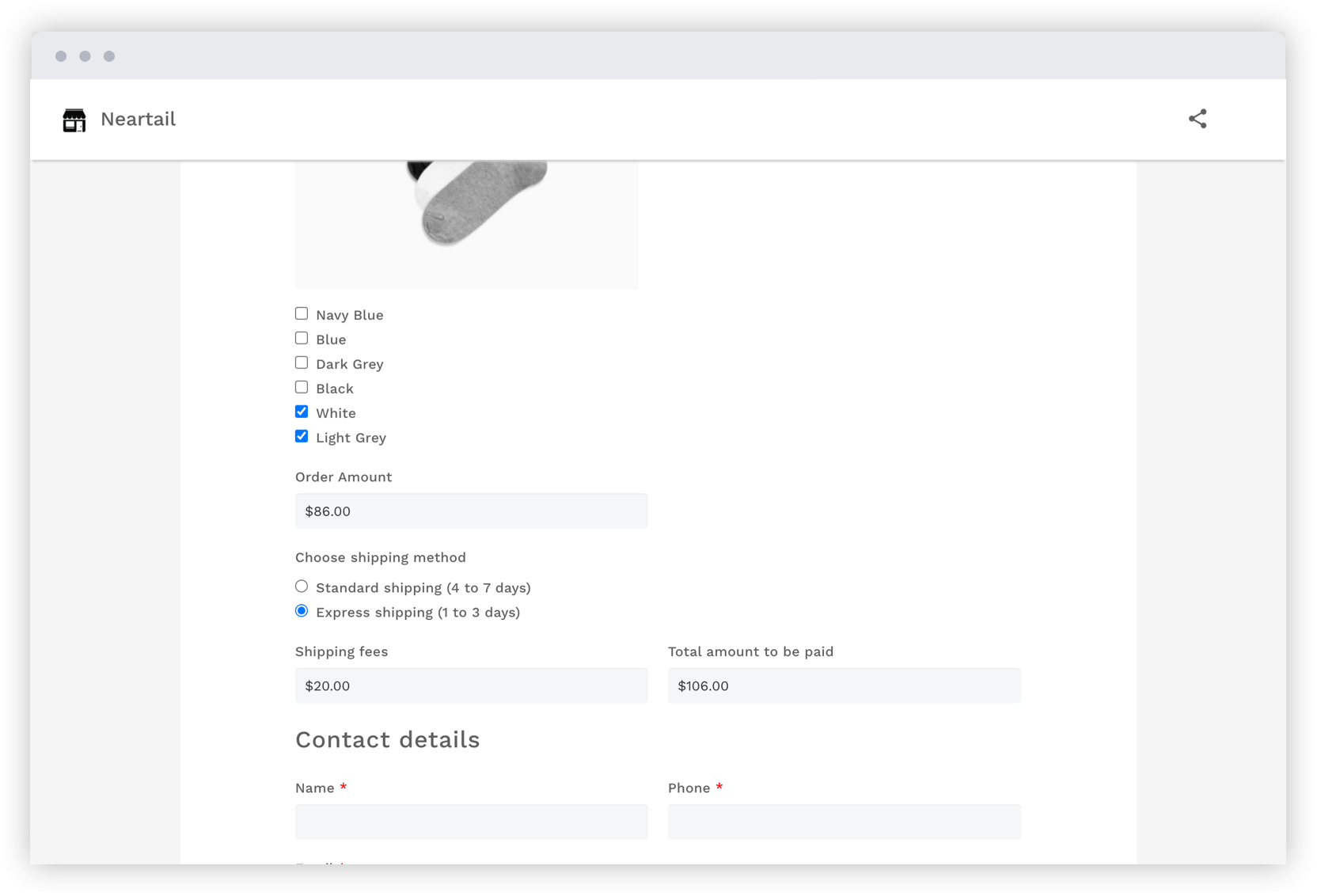Screen dimensions: 1317x896
Task: Focus the Phone input field
Action: [x=844, y=822]
